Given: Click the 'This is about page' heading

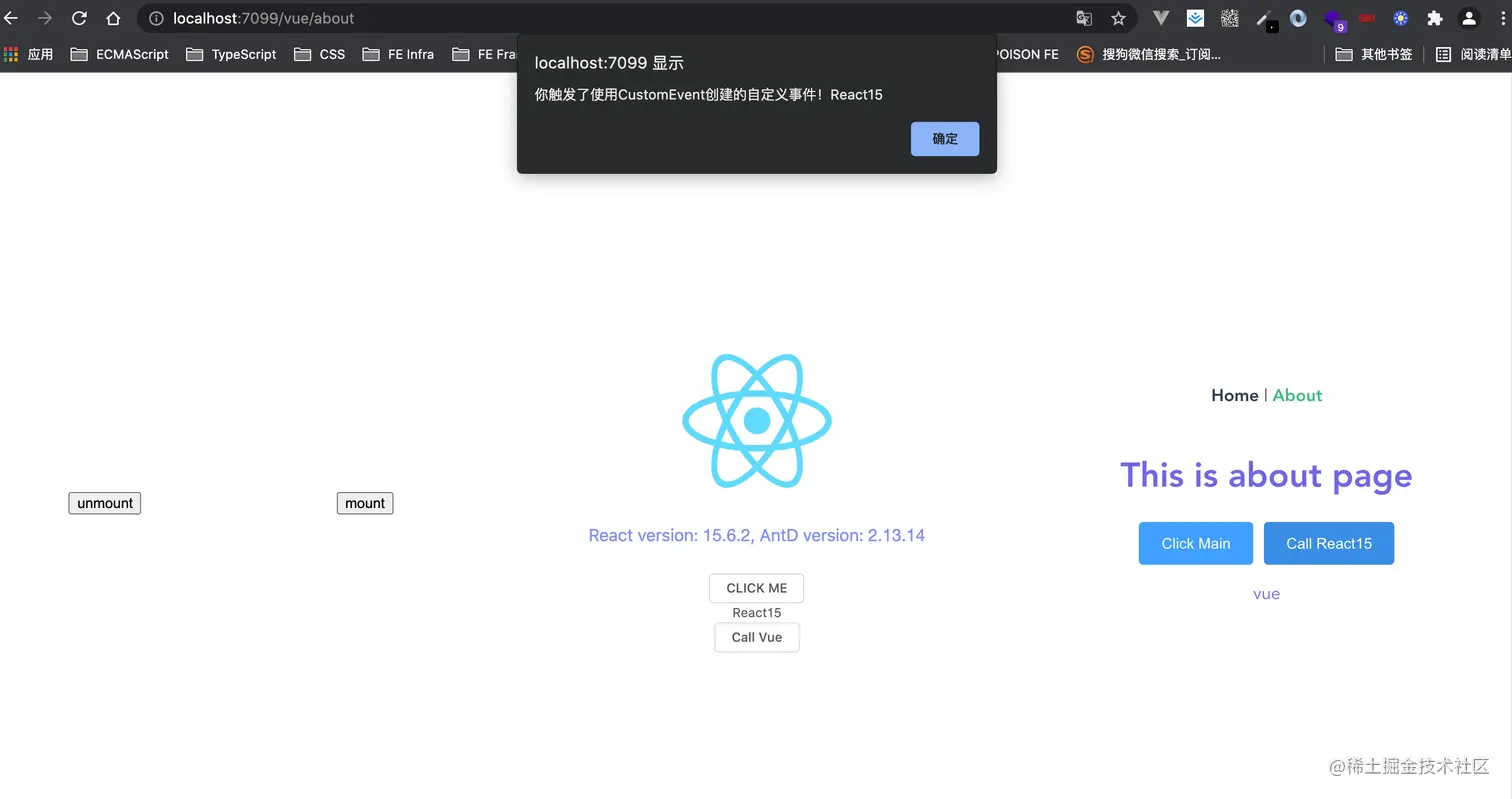Looking at the screenshot, I should point(1266,476).
